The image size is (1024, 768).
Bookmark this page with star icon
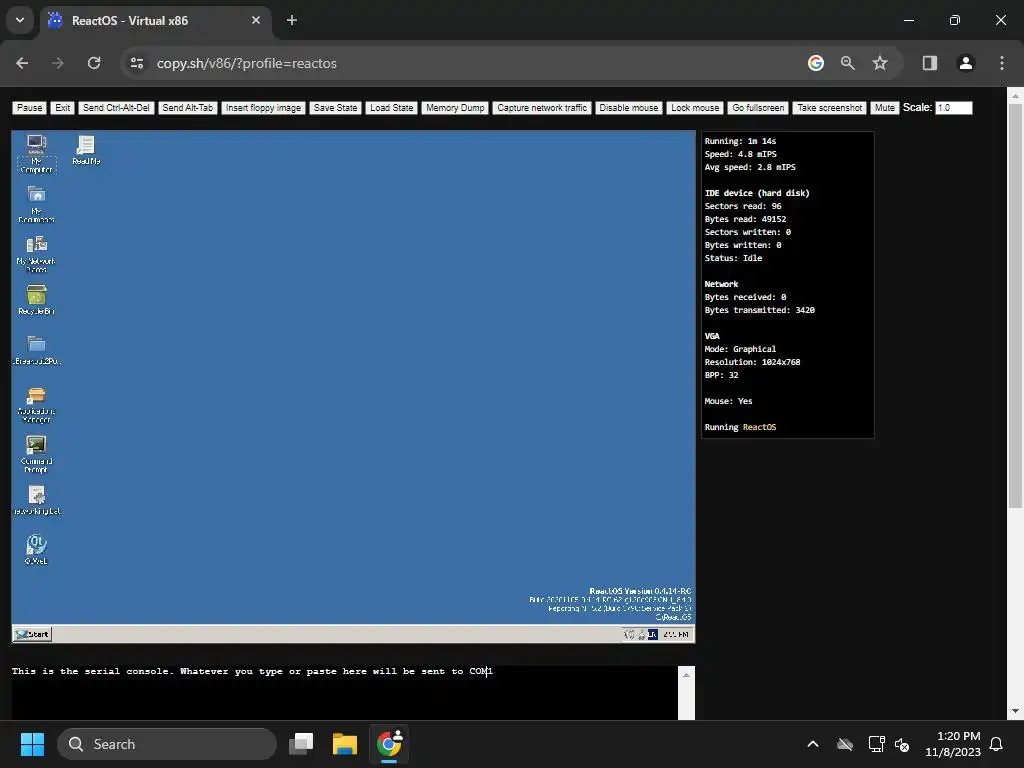point(880,63)
